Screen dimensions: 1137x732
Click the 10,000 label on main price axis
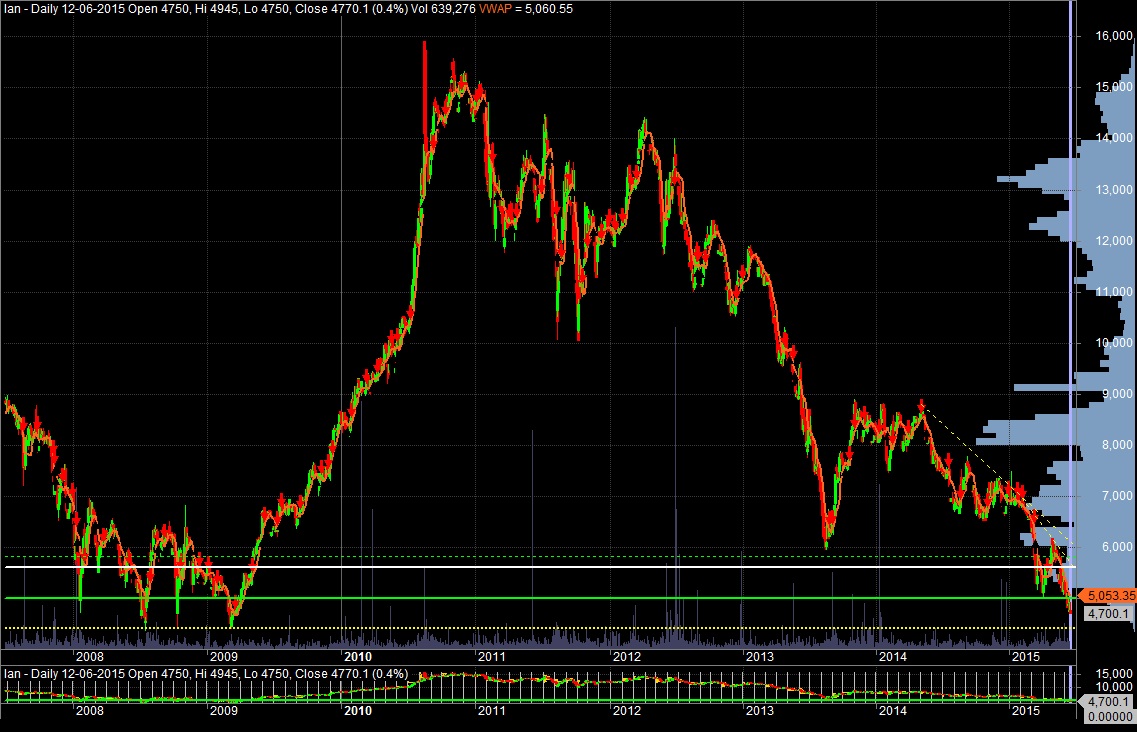pos(1112,343)
